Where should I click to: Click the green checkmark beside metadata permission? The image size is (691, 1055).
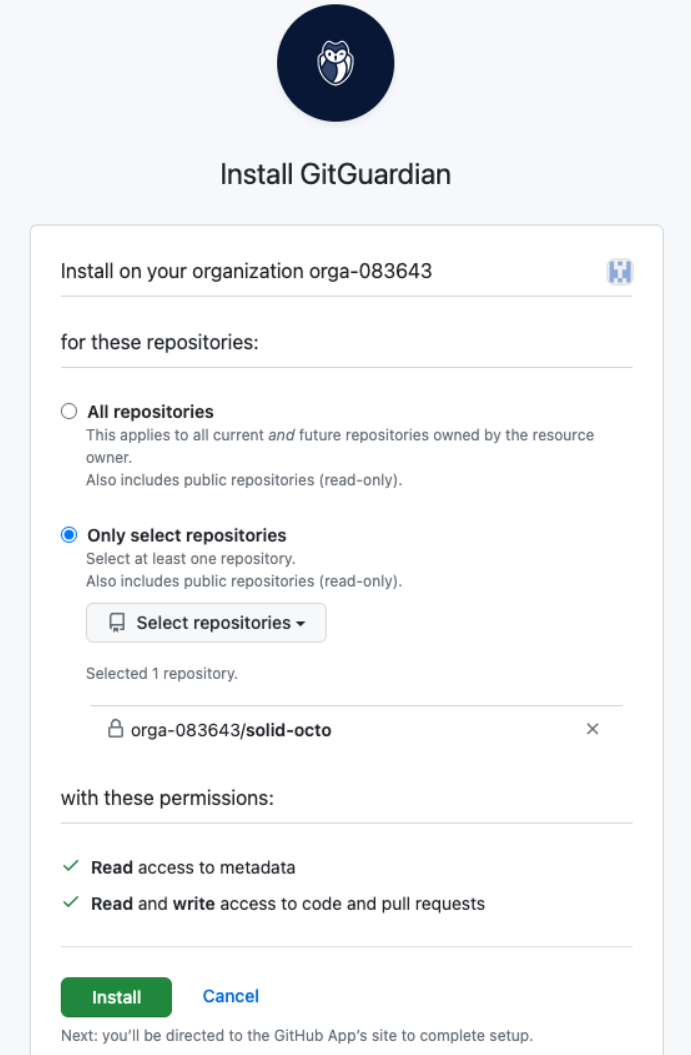coord(71,866)
